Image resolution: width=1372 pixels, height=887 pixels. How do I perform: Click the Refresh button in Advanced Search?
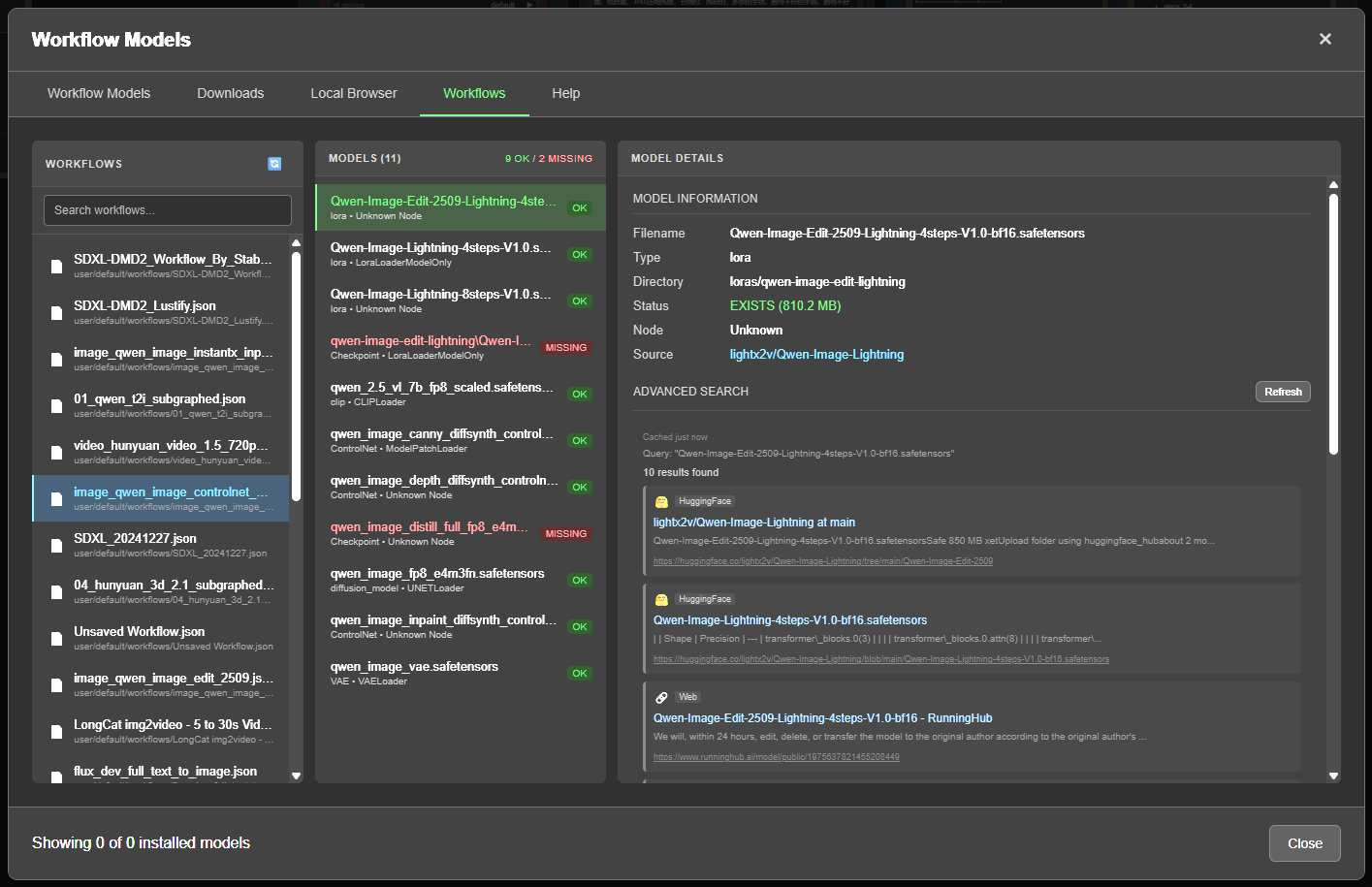[x=1283, y=392]
